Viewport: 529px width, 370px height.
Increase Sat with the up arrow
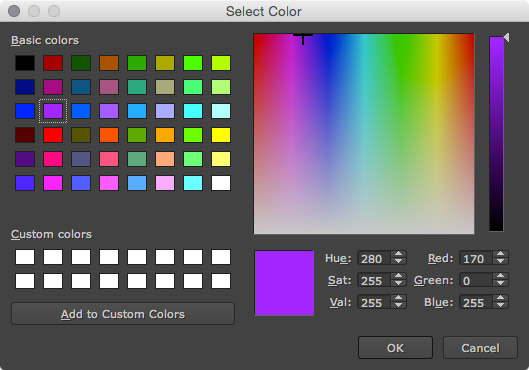(x=398, y=276)
